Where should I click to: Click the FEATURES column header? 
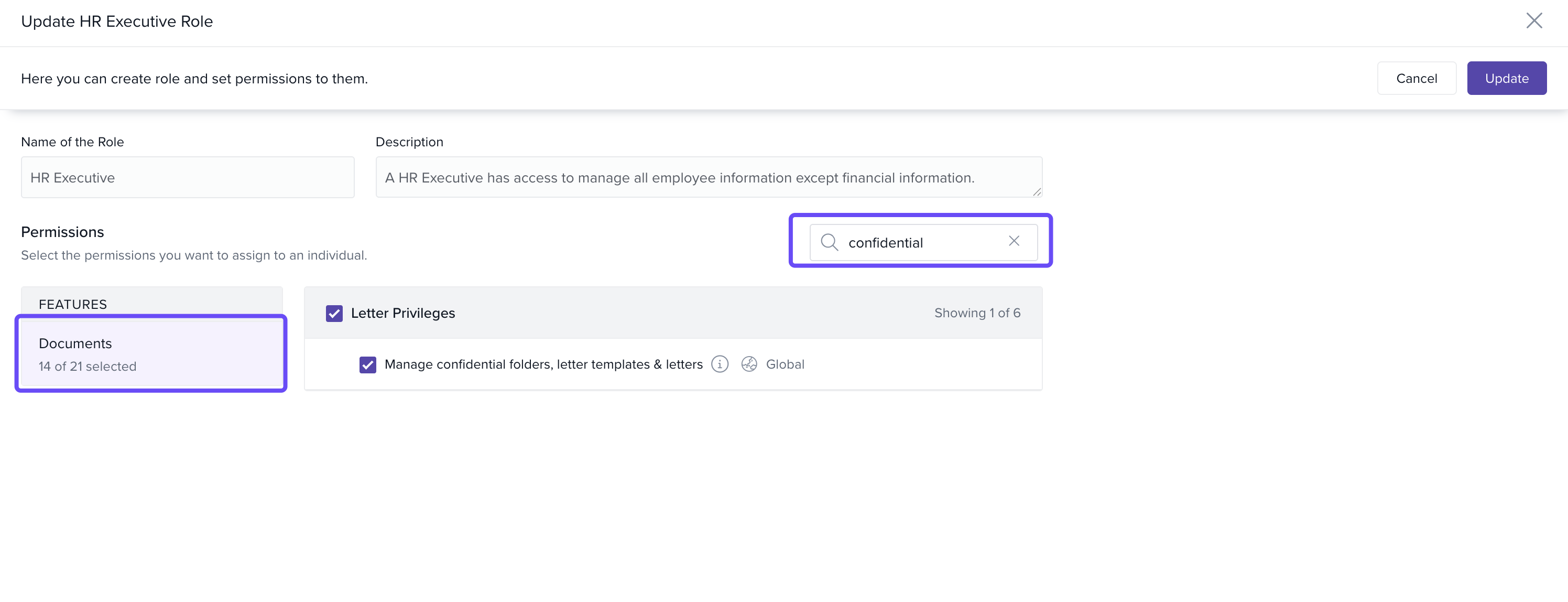click(73, 304)
